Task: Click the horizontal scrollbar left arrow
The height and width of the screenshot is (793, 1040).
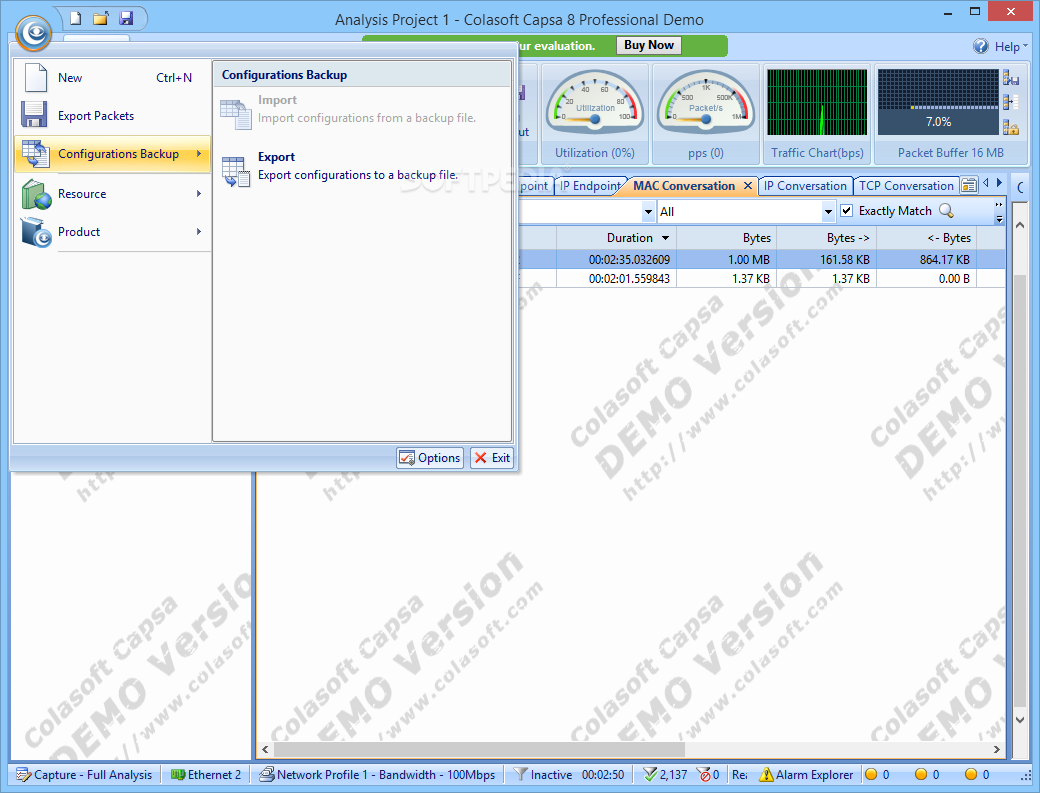Action: pyautogui.click(x=265, y=749)
